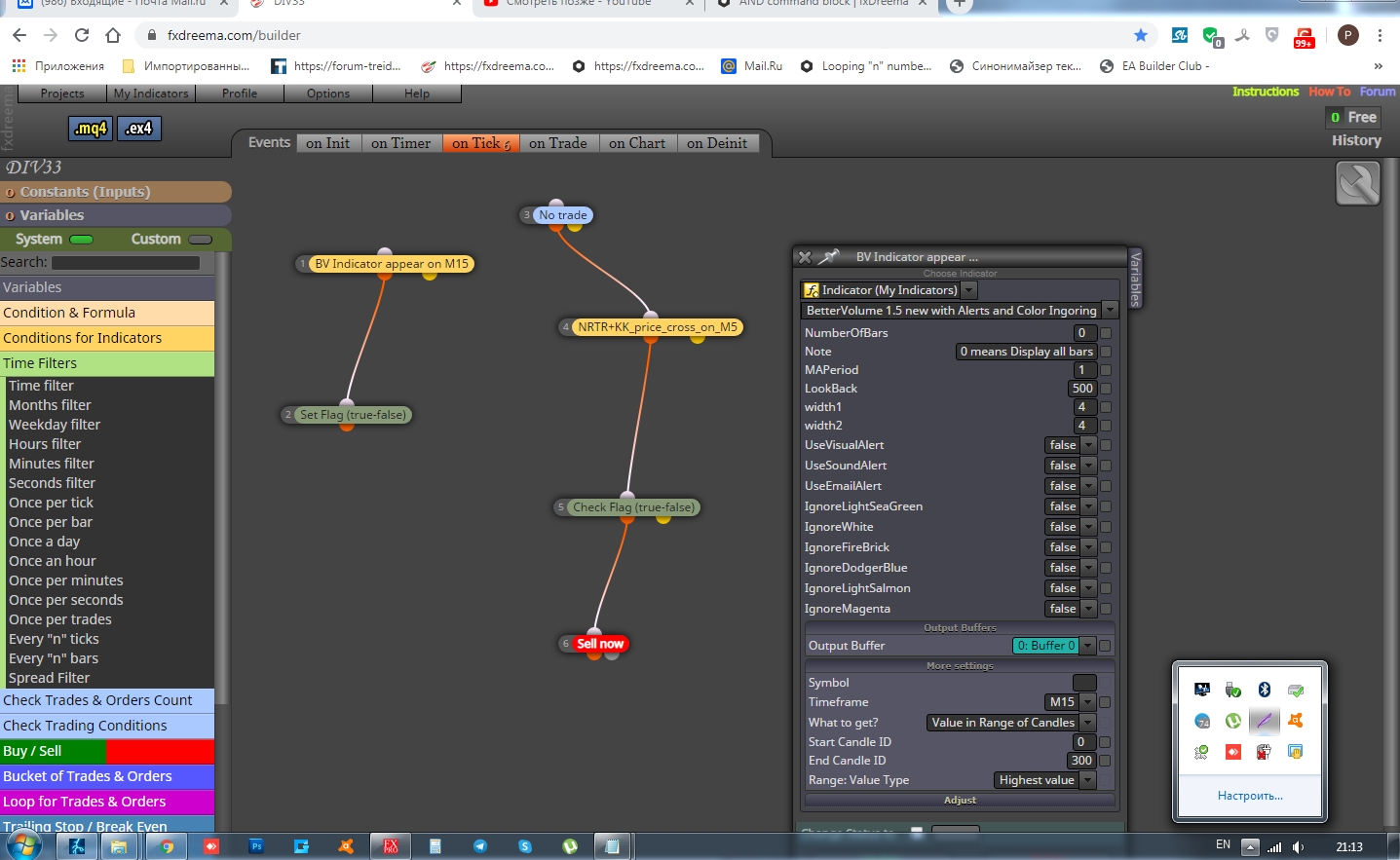Tick checkbox next to NumberOfBars parameter

point(1106,333)
